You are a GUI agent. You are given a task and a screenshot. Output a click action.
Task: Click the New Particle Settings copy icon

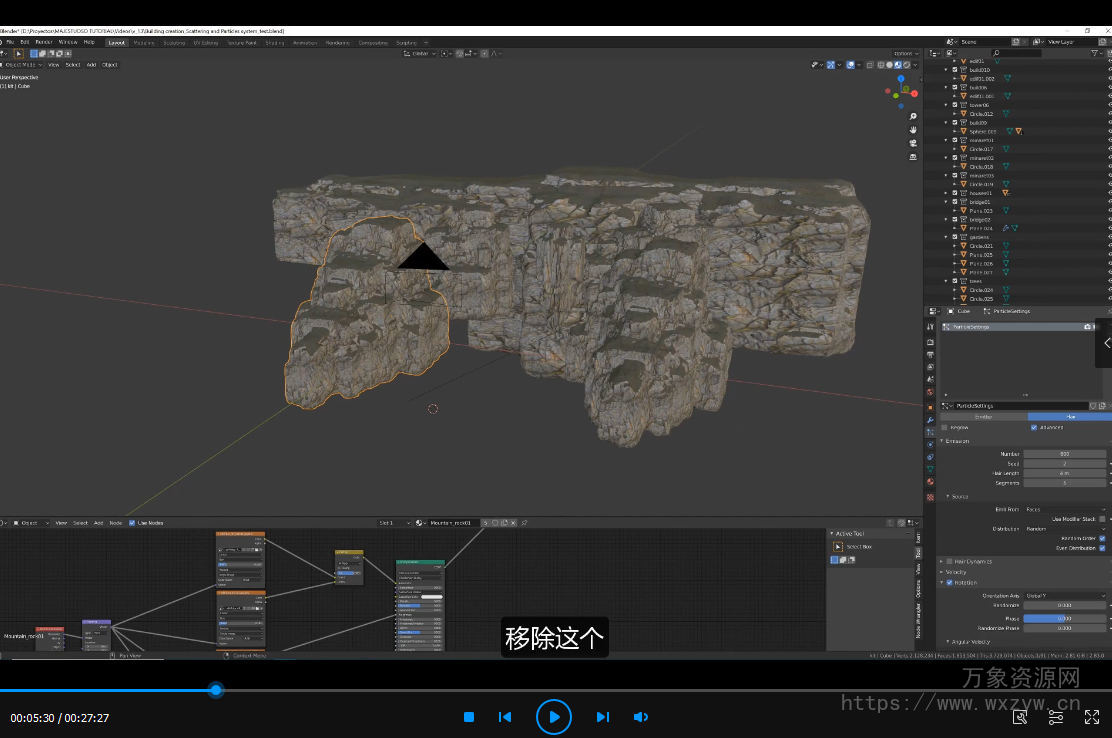(1101, 406)
